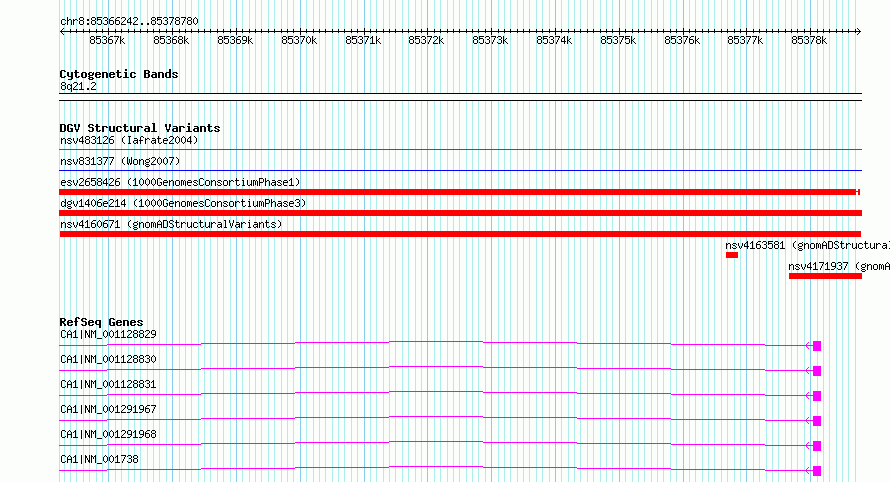
Task: Click the ruler's left arrowhead
Action: [x=62, y=31]
